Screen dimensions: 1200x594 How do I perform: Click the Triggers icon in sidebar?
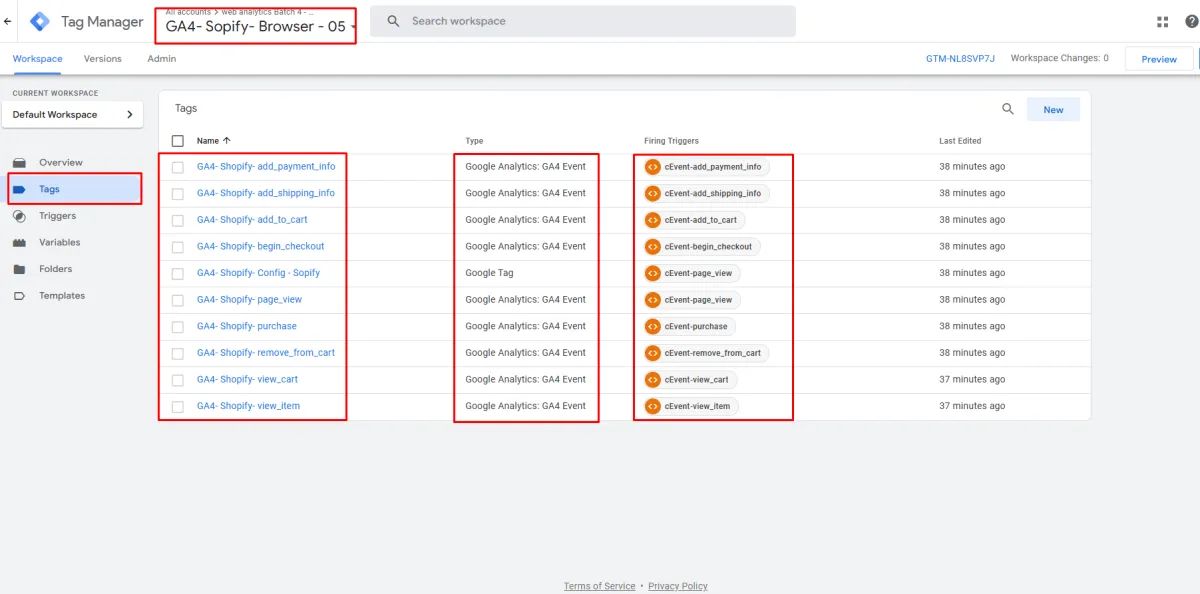[19, 216]
